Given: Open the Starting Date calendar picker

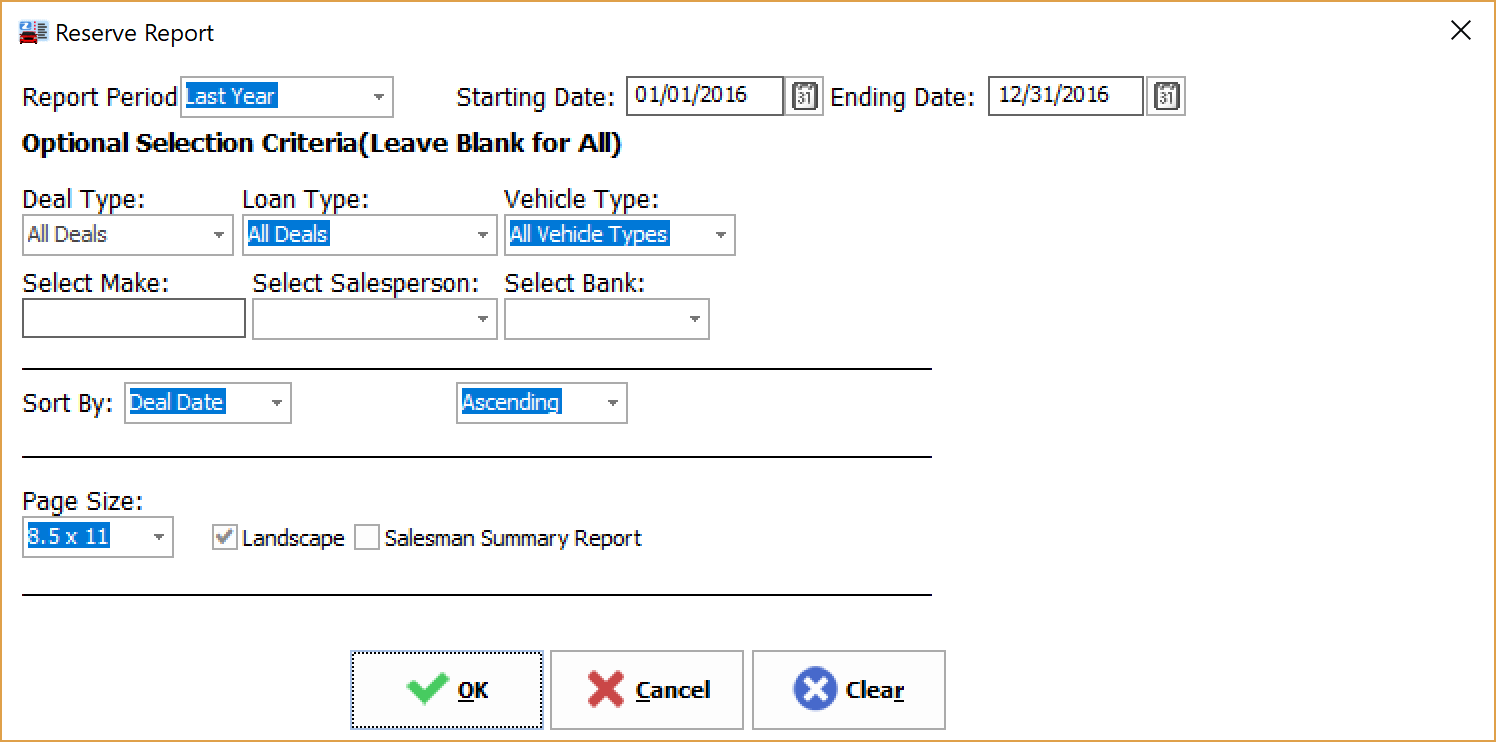Looking at the screenshot, I should tap(804, 97).
